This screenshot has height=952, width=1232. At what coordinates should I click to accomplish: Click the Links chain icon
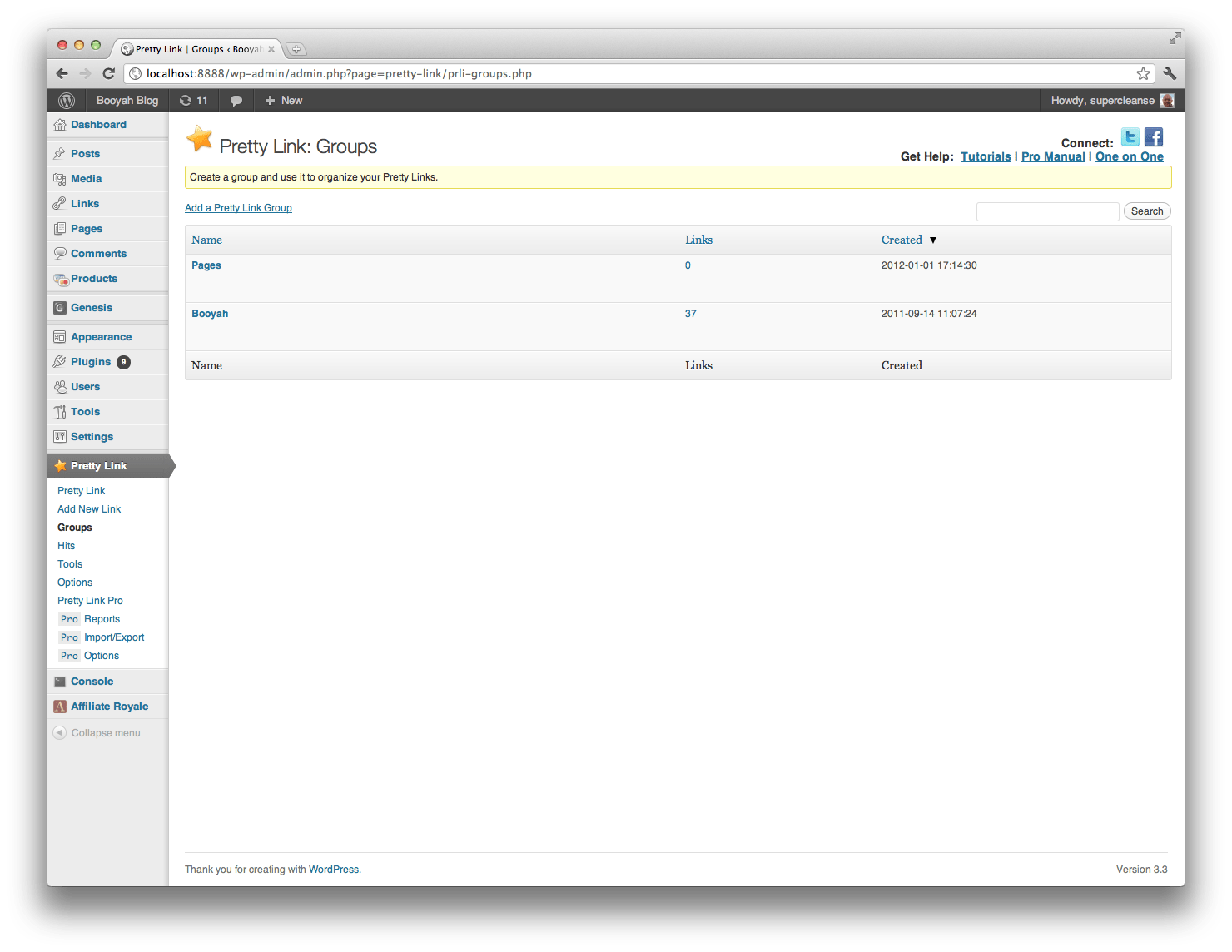[x=60, y=204]
